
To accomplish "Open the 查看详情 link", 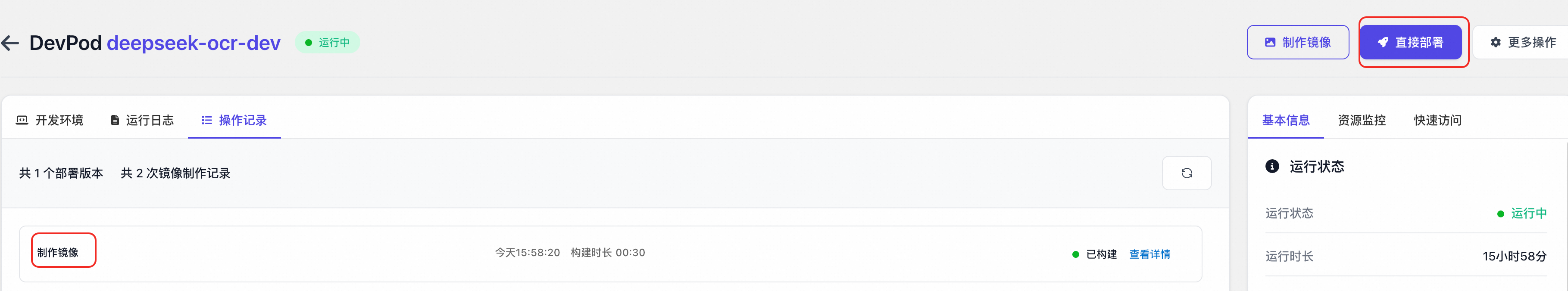I will pos(1149,254).
